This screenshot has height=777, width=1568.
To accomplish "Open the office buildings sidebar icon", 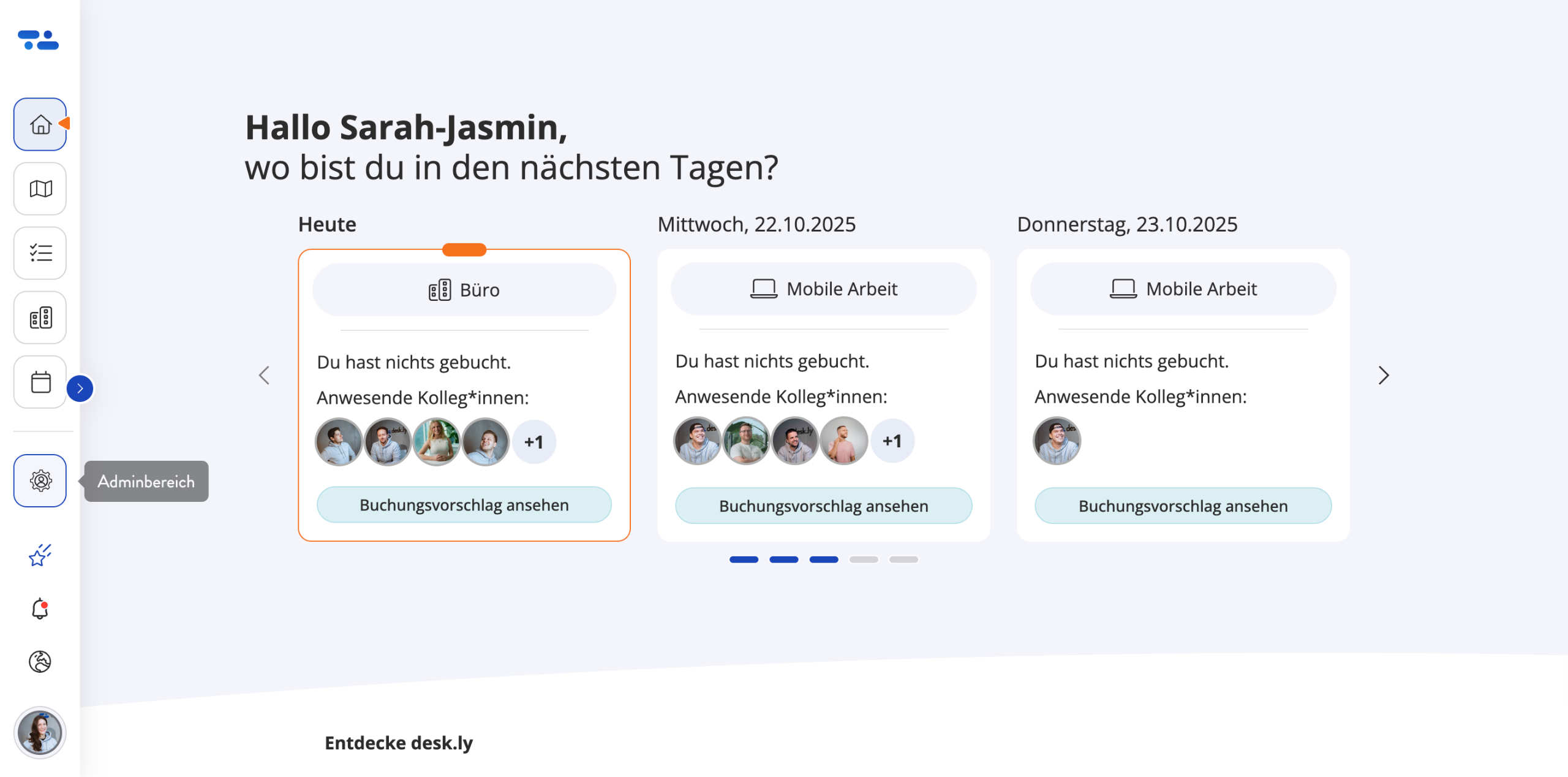I will [x=40, y=317].
